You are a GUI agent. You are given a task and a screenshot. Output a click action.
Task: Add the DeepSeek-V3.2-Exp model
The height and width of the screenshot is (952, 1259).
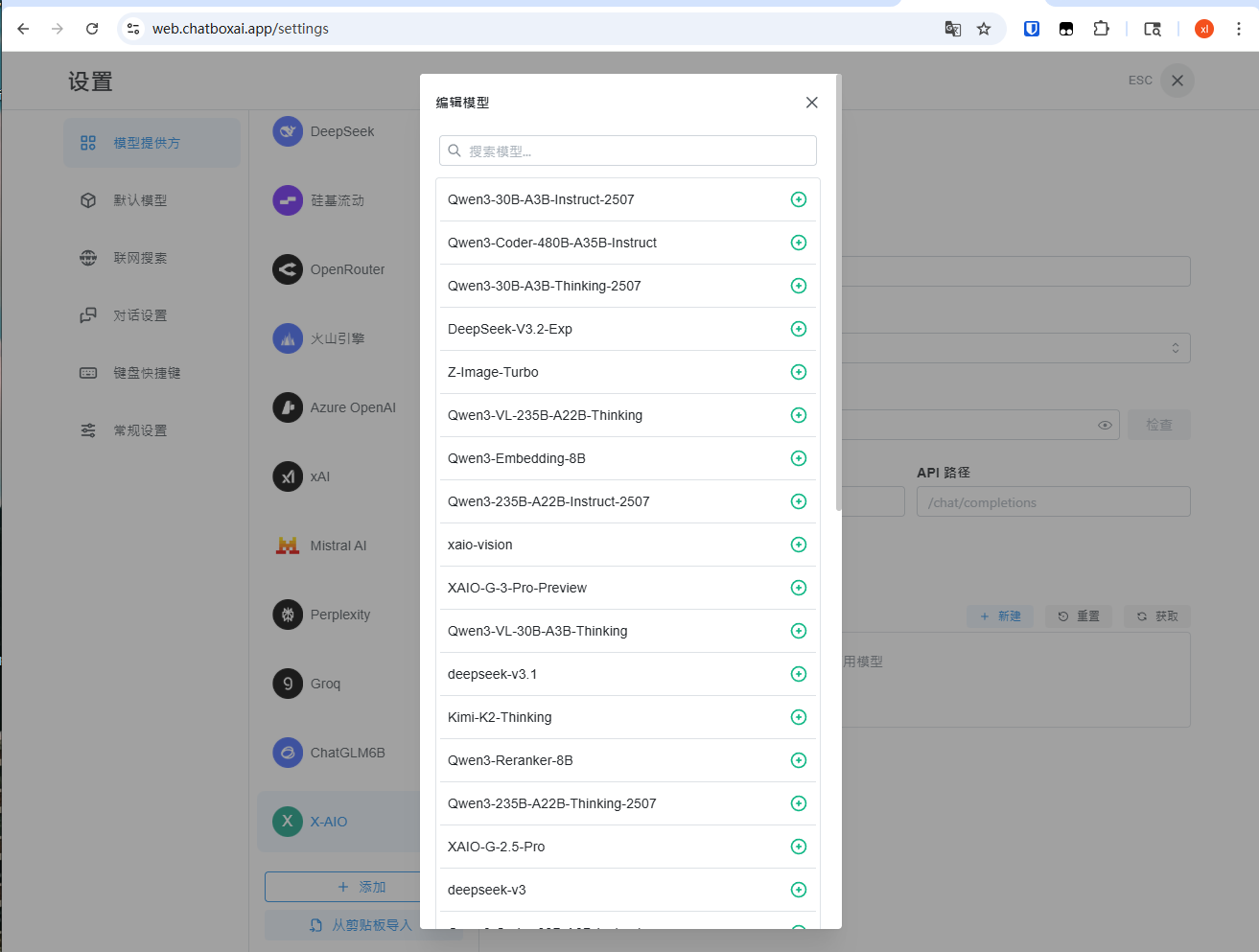798,329
